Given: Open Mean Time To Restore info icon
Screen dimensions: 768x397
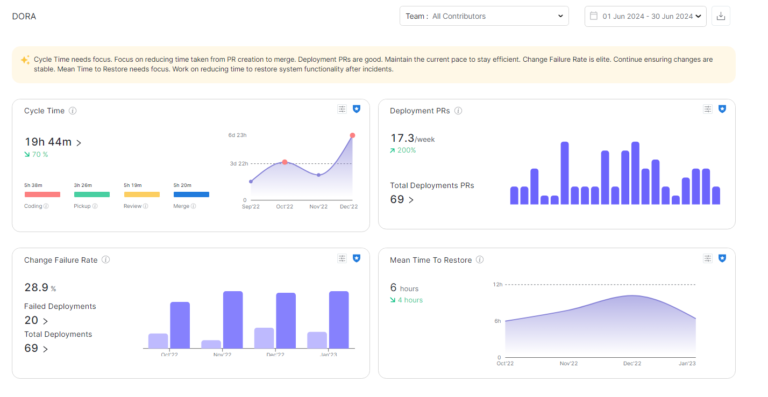Looking at the screenshot, I should pos(480,259).
